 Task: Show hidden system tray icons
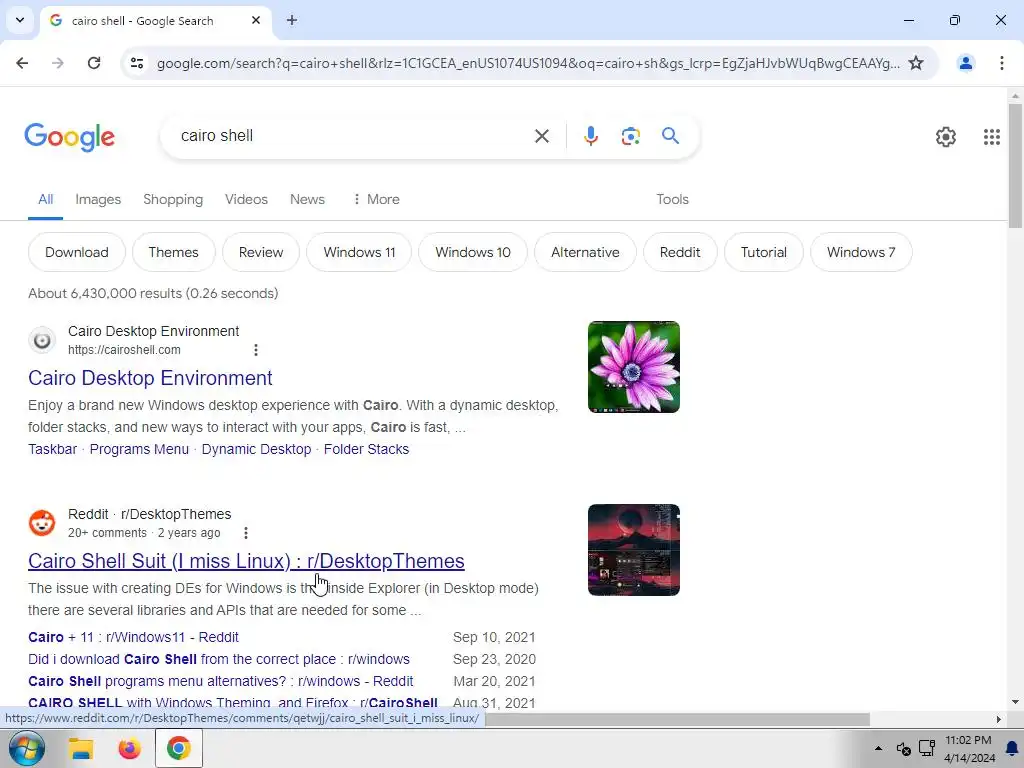[878, 748]
